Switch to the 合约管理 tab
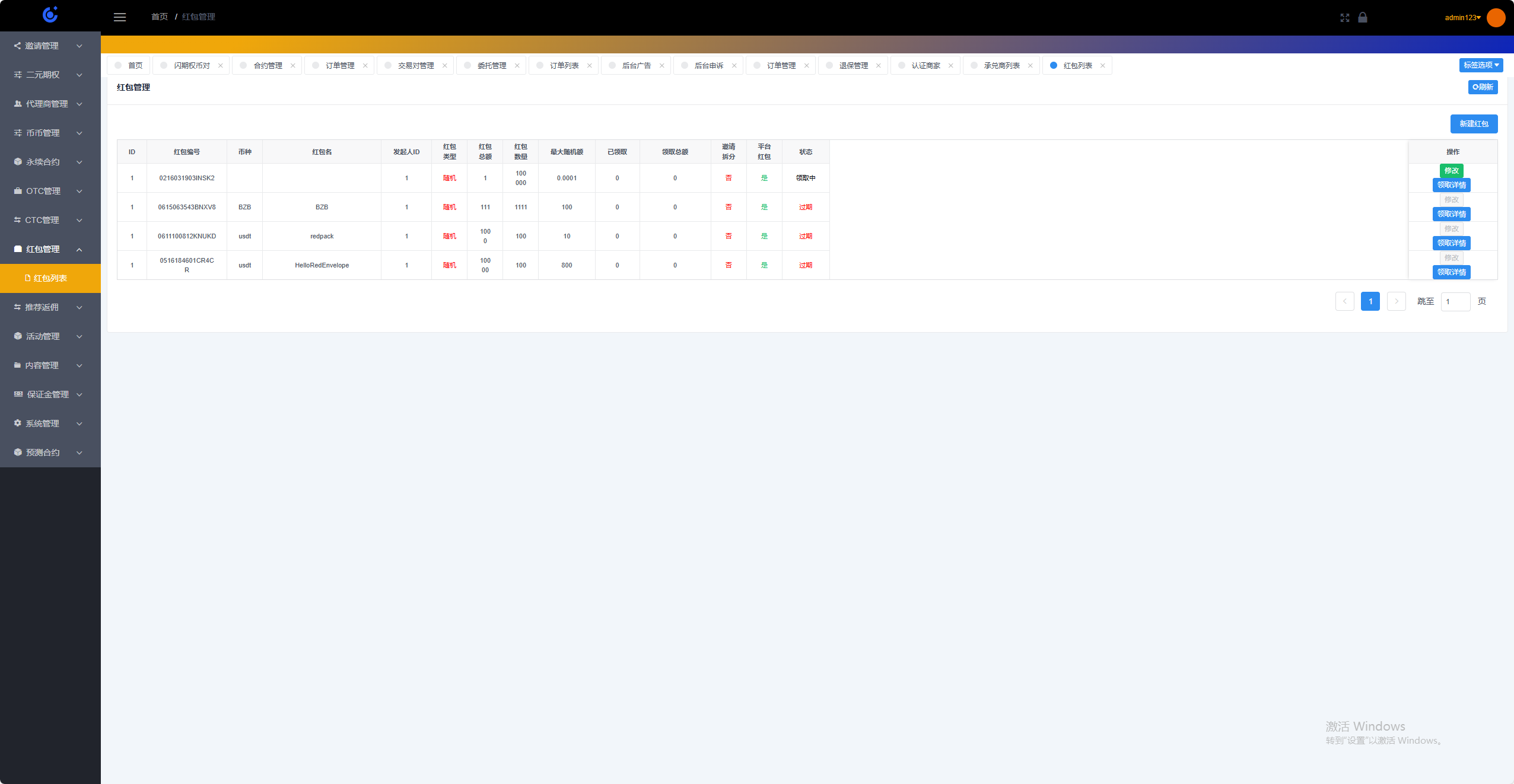 pyautogui.click(x=268, y=66)
